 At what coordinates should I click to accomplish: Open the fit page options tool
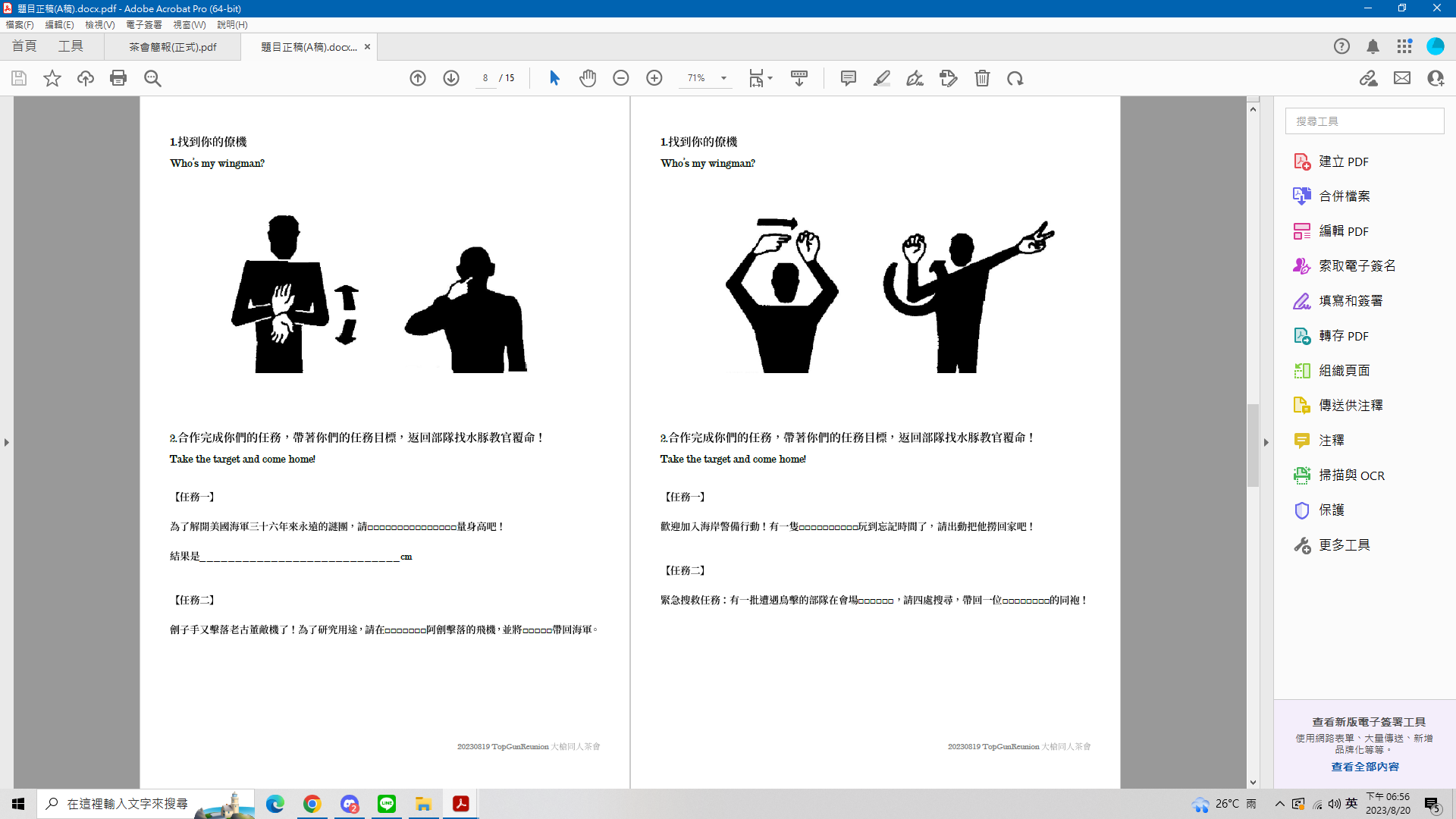pyautogui.click(x=756, y=78)
